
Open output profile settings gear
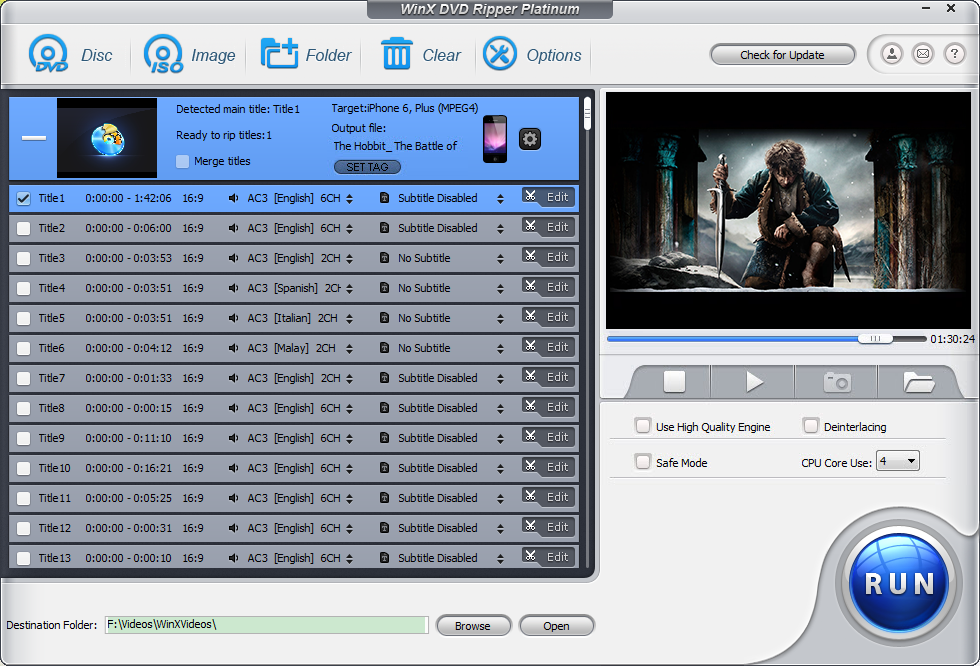(529, 139)
